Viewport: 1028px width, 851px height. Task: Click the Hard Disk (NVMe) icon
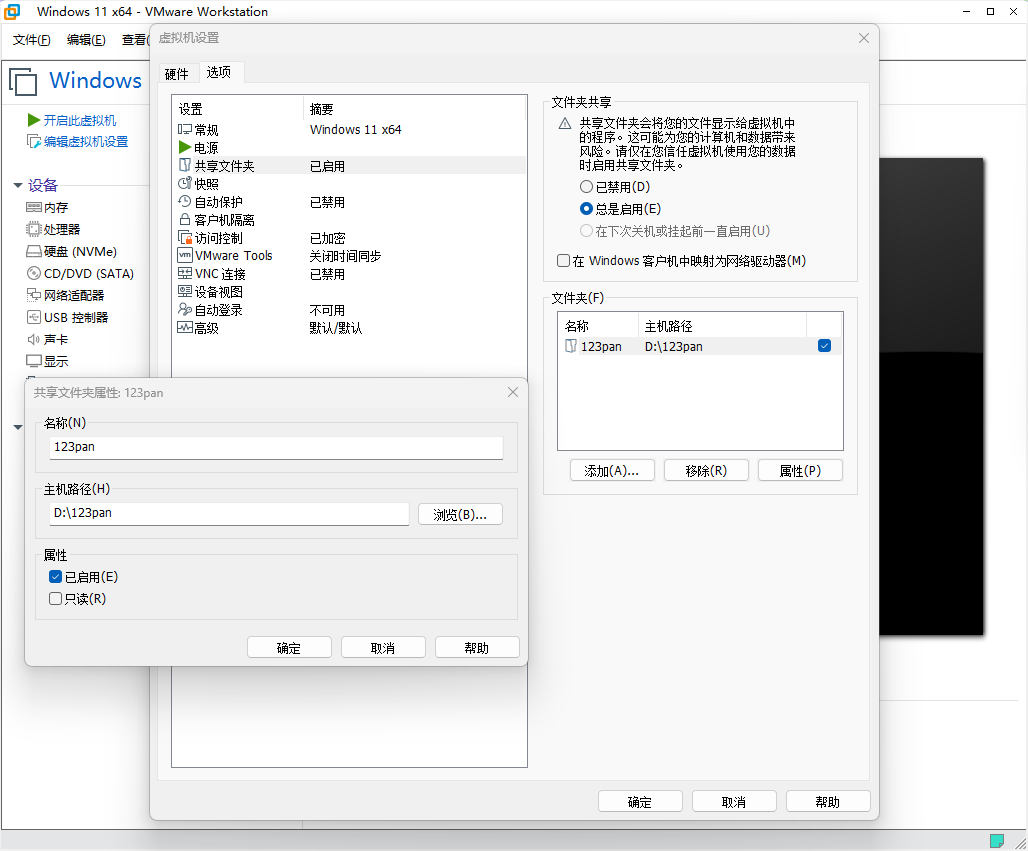coord(33,251)
